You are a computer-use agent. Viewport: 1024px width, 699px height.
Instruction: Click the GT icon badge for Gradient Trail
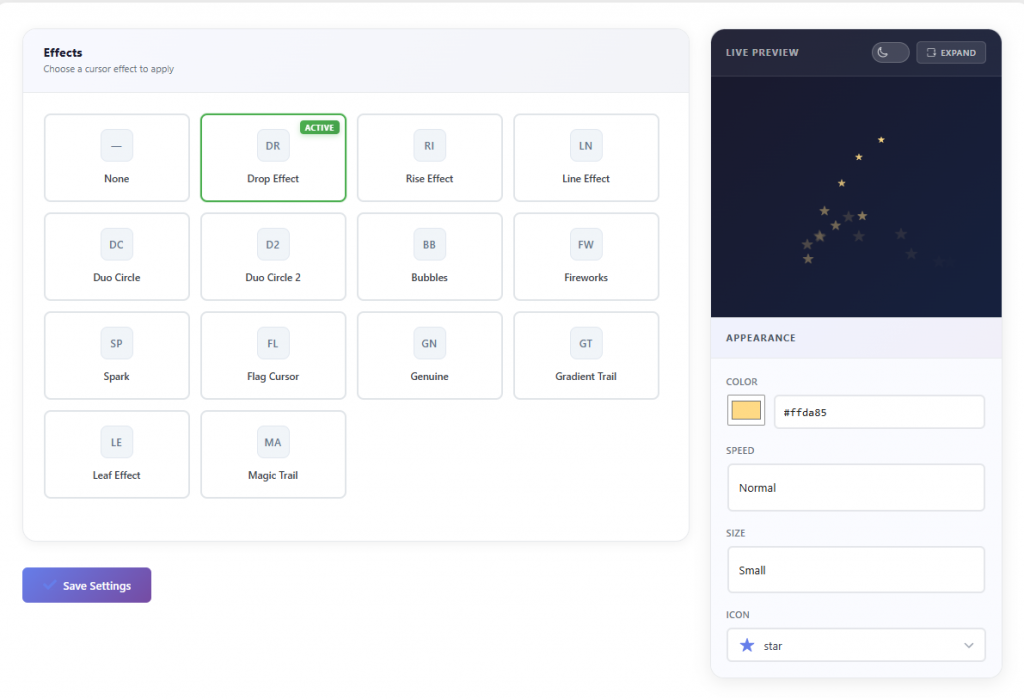[x=586, y=343]
